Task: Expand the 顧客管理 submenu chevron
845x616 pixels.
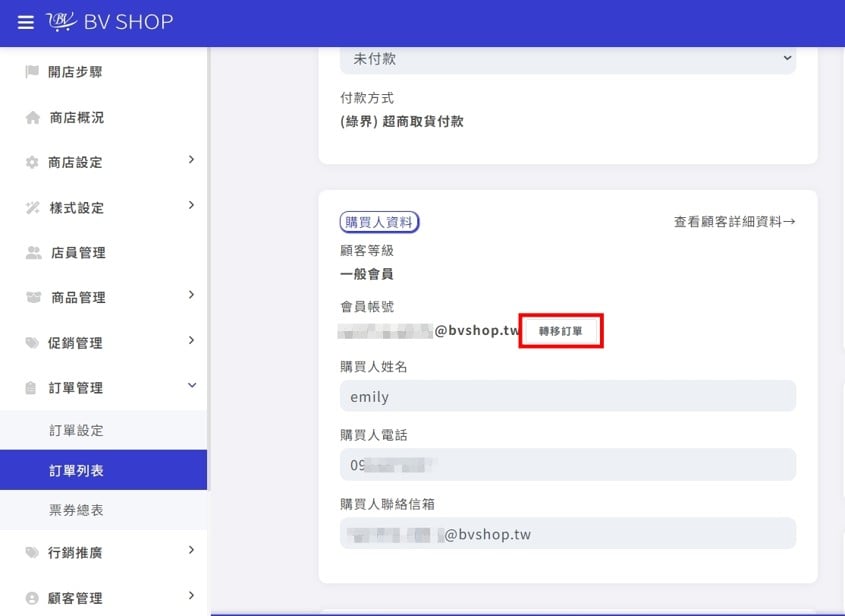Action: (191, 596)
